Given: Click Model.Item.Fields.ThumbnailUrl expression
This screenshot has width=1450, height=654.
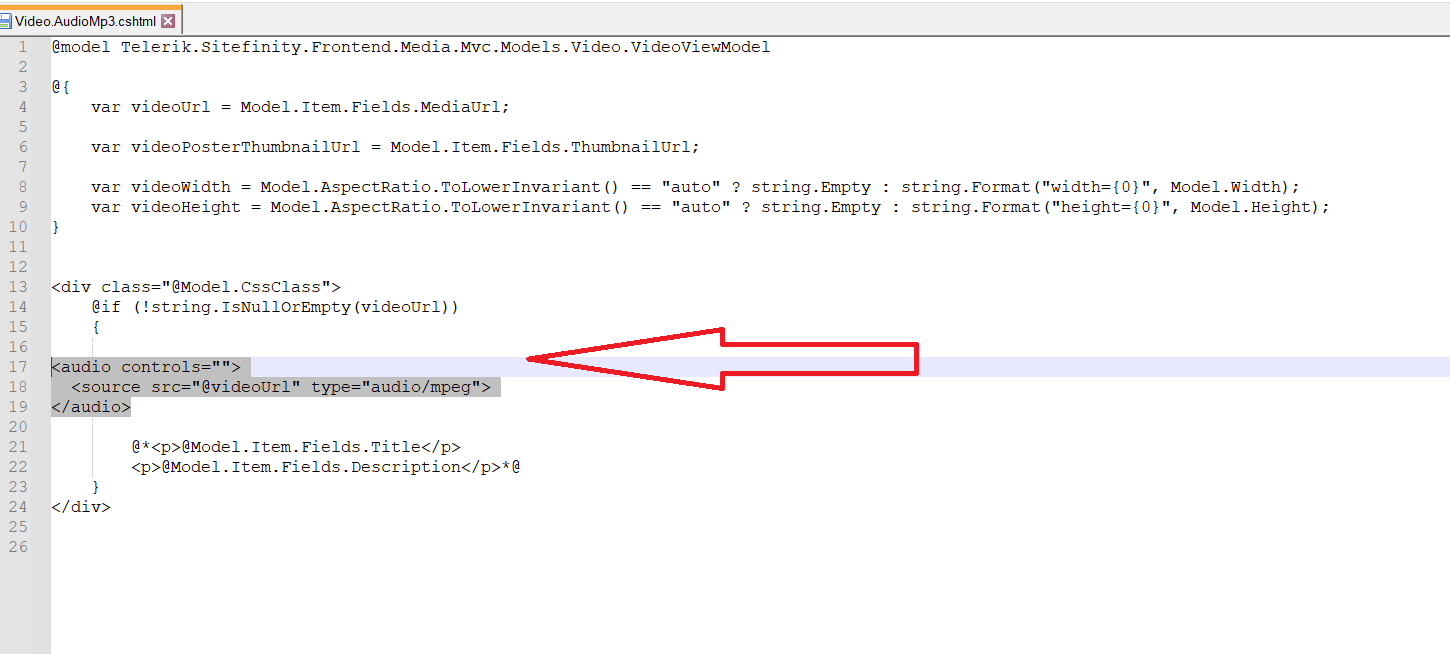Looking at the screenshot, I should [540, 147].
